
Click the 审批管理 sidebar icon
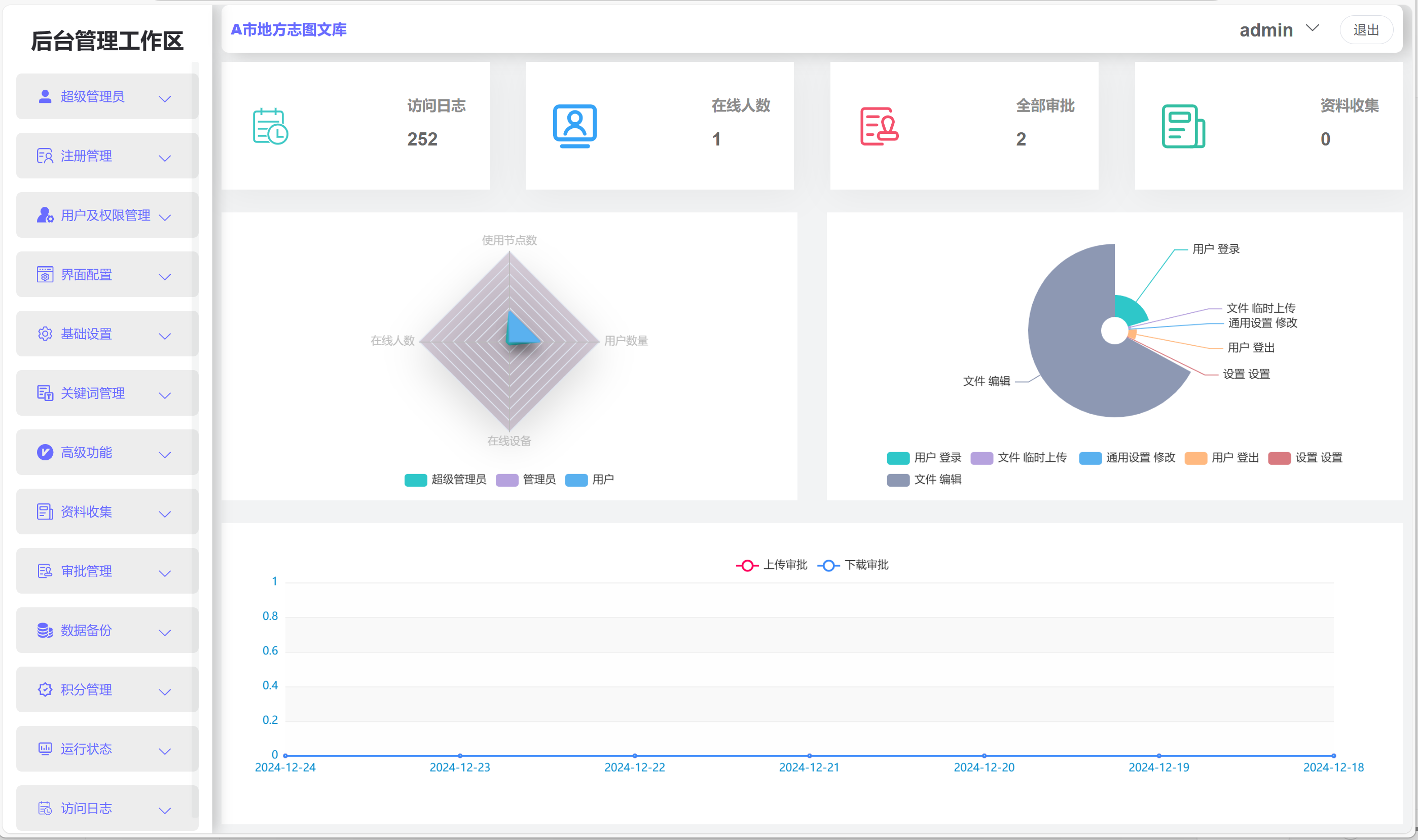tap(45, 571)
